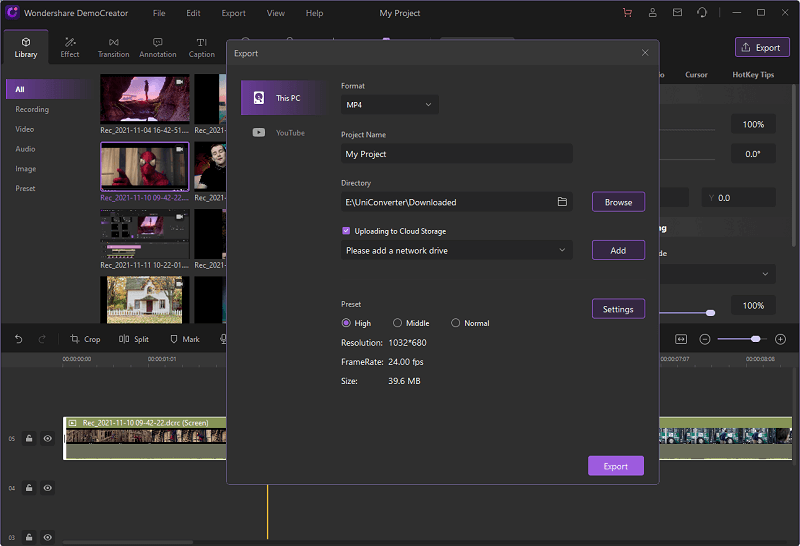800x546 pixels.
Task: Click the timeline zoom-in plus icon
Action: tap(780, 339)
